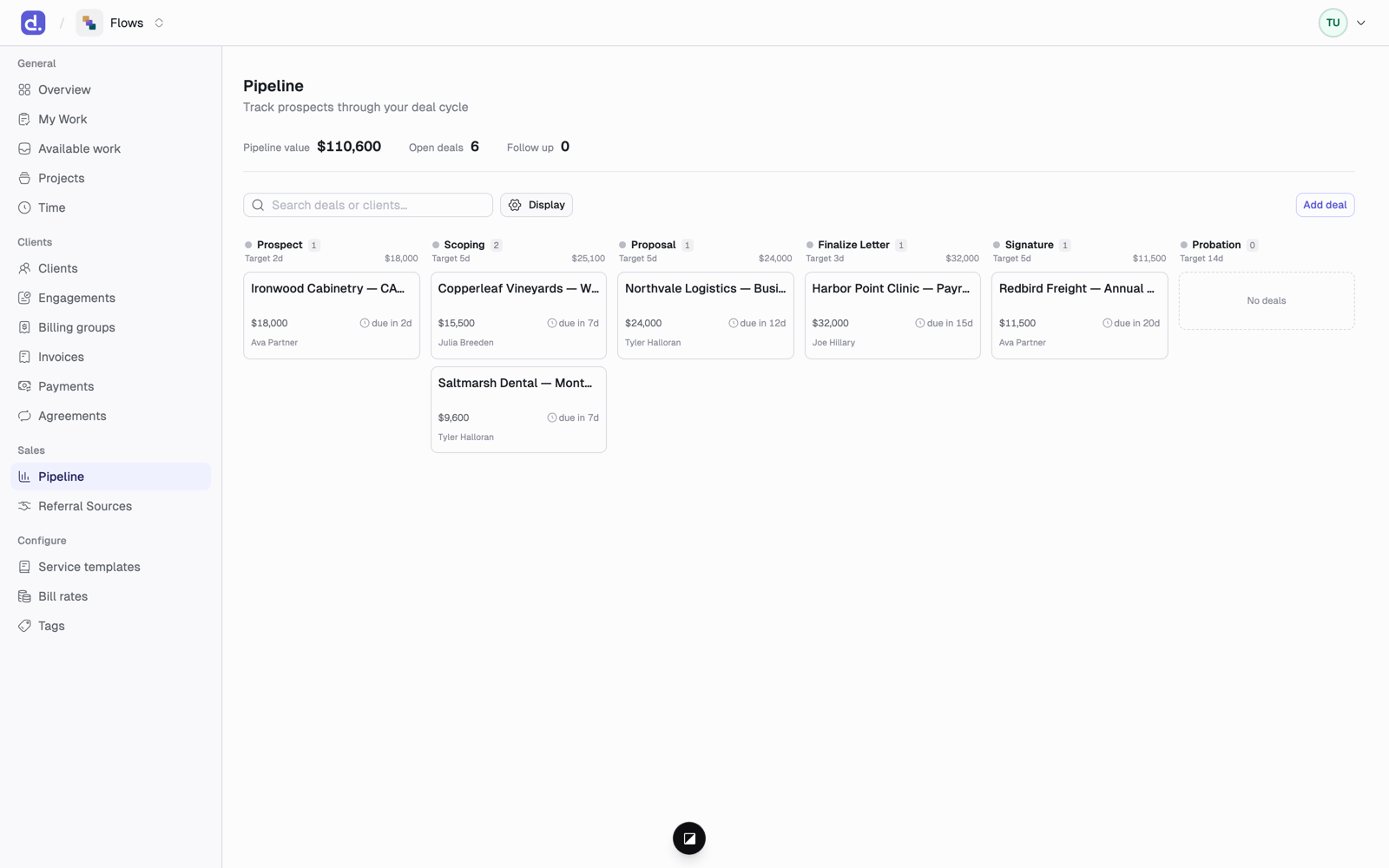The width and height of the screenshot is (1389, 868).
Task: Click the Probation column header
Action: [x=1215, y=245]
